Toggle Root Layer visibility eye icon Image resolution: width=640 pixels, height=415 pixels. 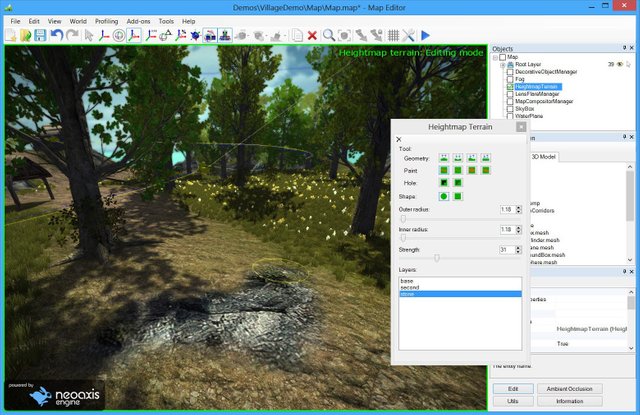tap(620, 64)
